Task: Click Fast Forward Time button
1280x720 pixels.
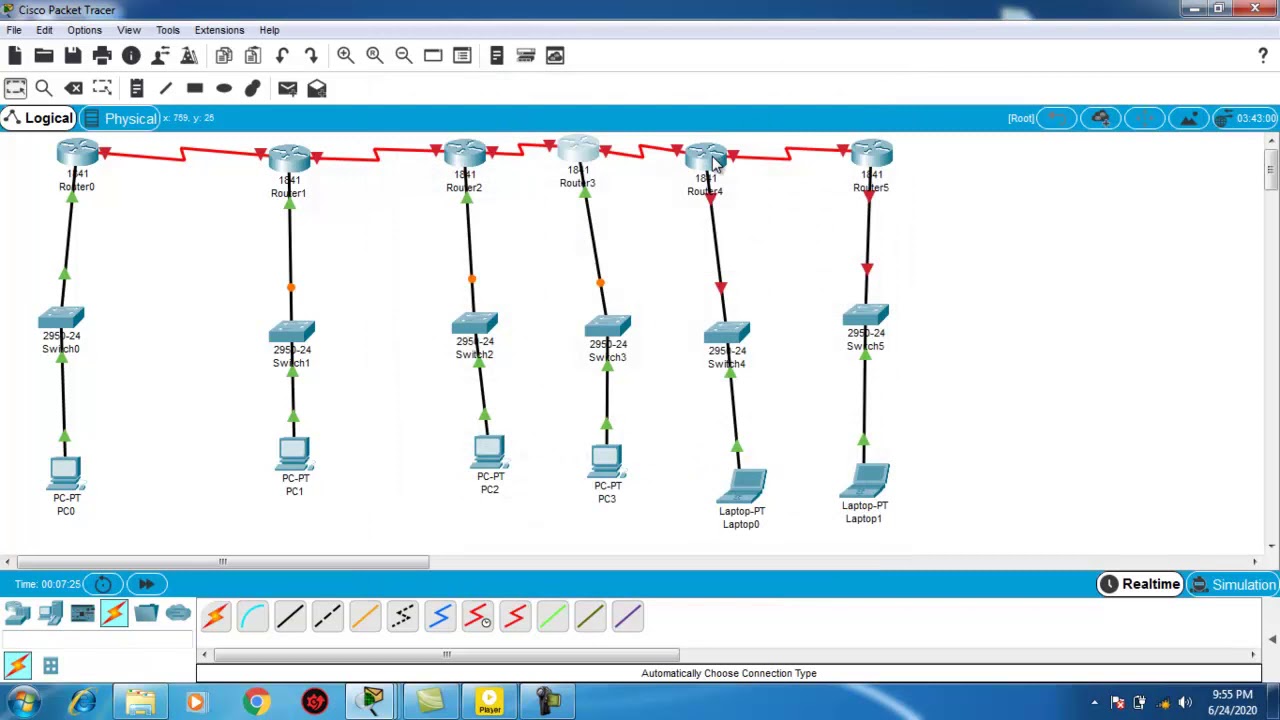Action: pos(147,584)
